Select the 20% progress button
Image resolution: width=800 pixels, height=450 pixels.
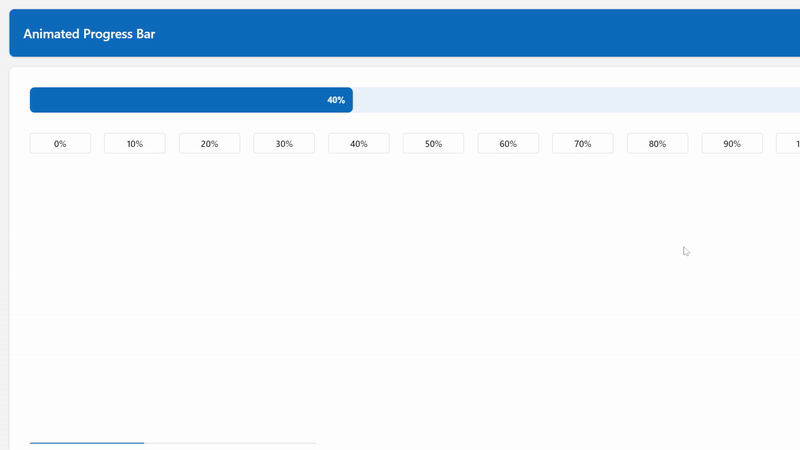click(x=209, y=143)
